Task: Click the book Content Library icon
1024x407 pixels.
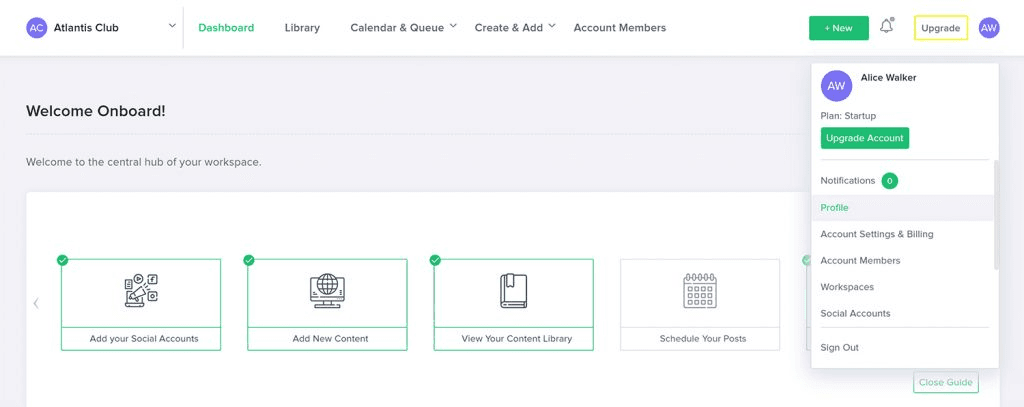Action: [513, 291]
